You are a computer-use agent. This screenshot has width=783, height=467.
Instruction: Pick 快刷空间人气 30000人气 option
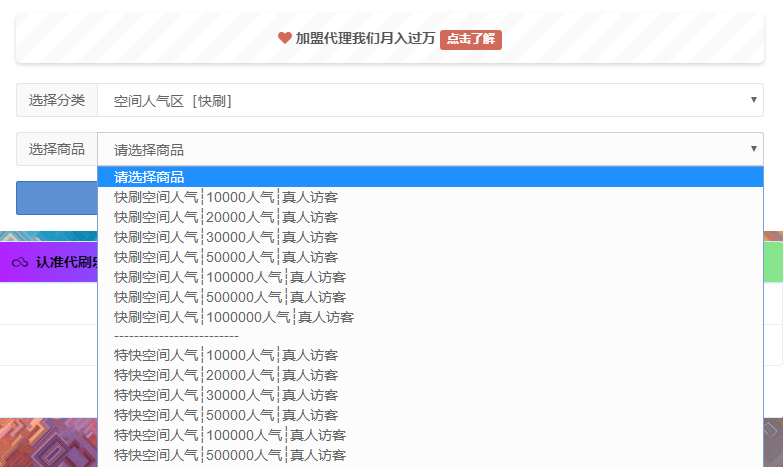point(225,237)
